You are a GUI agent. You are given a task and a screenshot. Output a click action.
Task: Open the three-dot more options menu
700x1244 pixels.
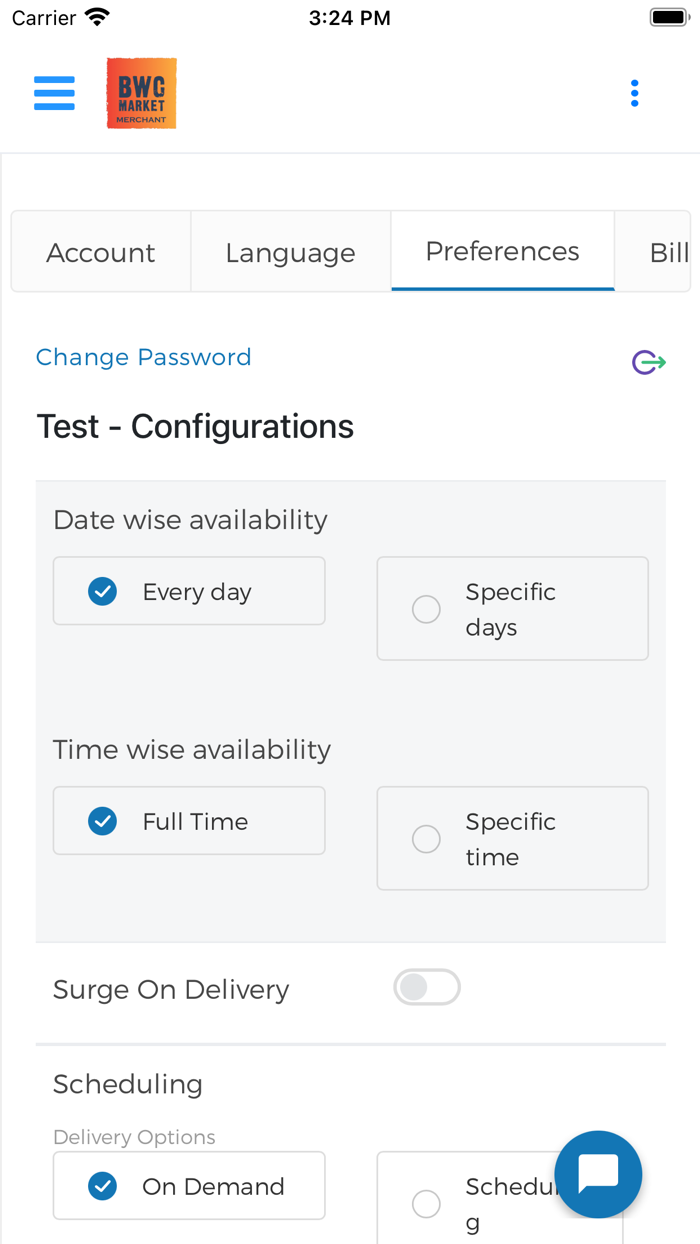pos(634,93)
